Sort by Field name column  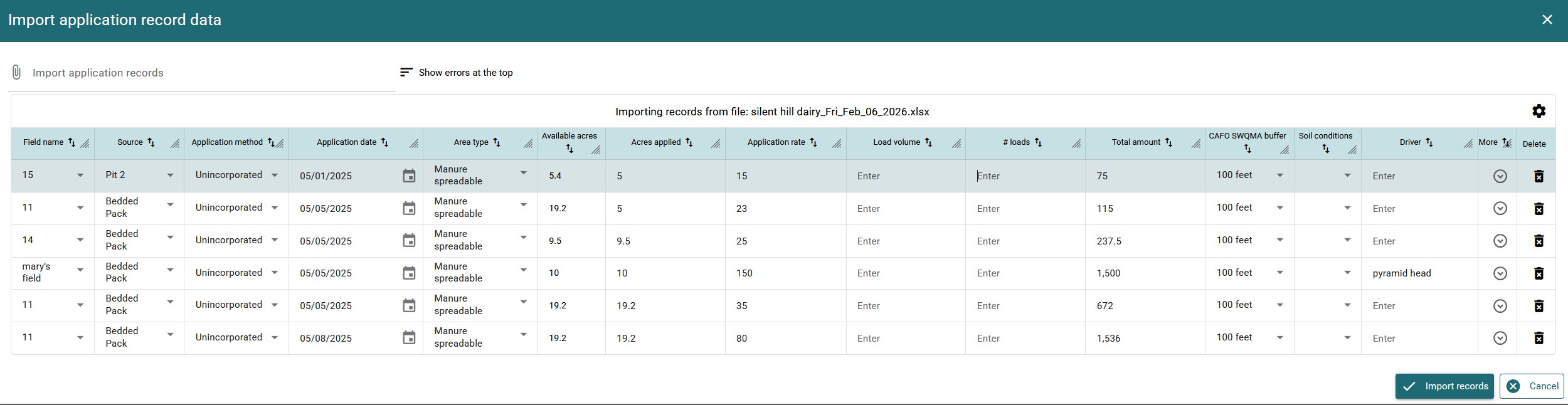[72, 142]
